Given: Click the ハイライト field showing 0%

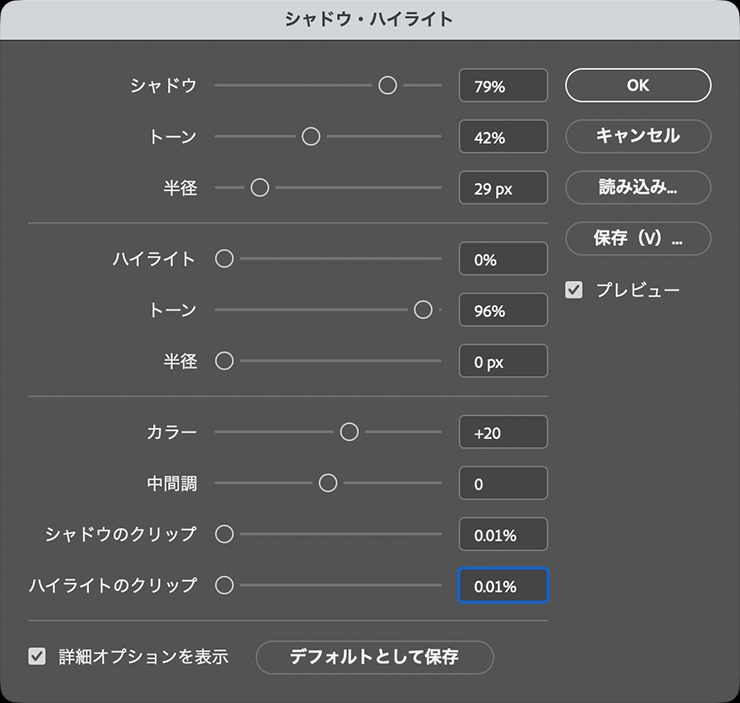Looking at the screenshot, I should 503,260.
